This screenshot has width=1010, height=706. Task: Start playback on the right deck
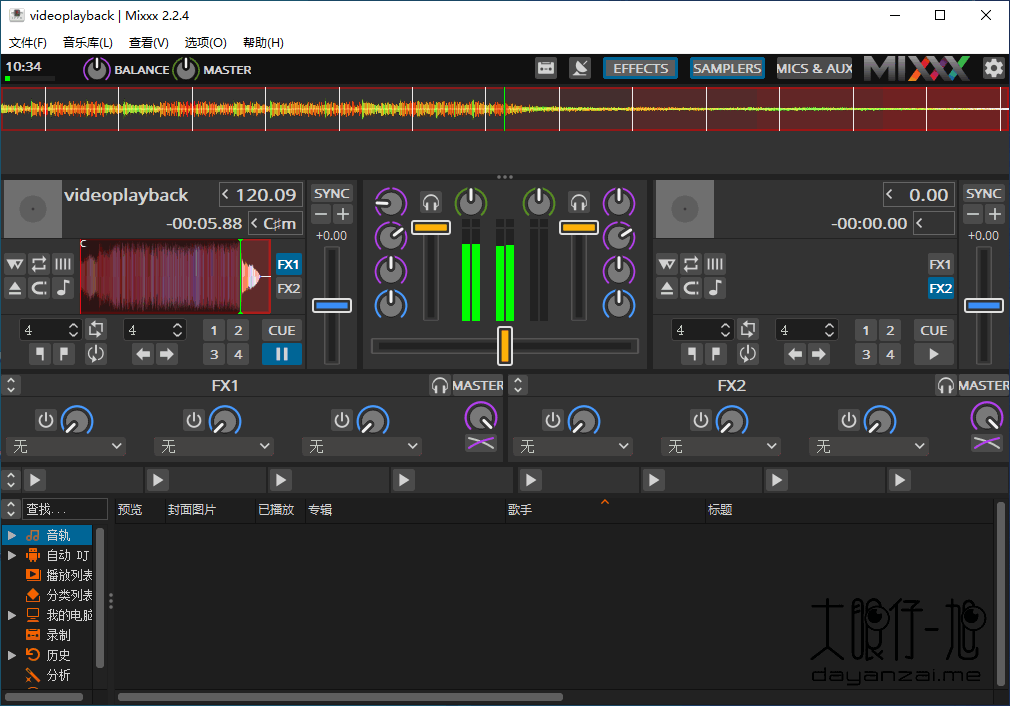933,354
